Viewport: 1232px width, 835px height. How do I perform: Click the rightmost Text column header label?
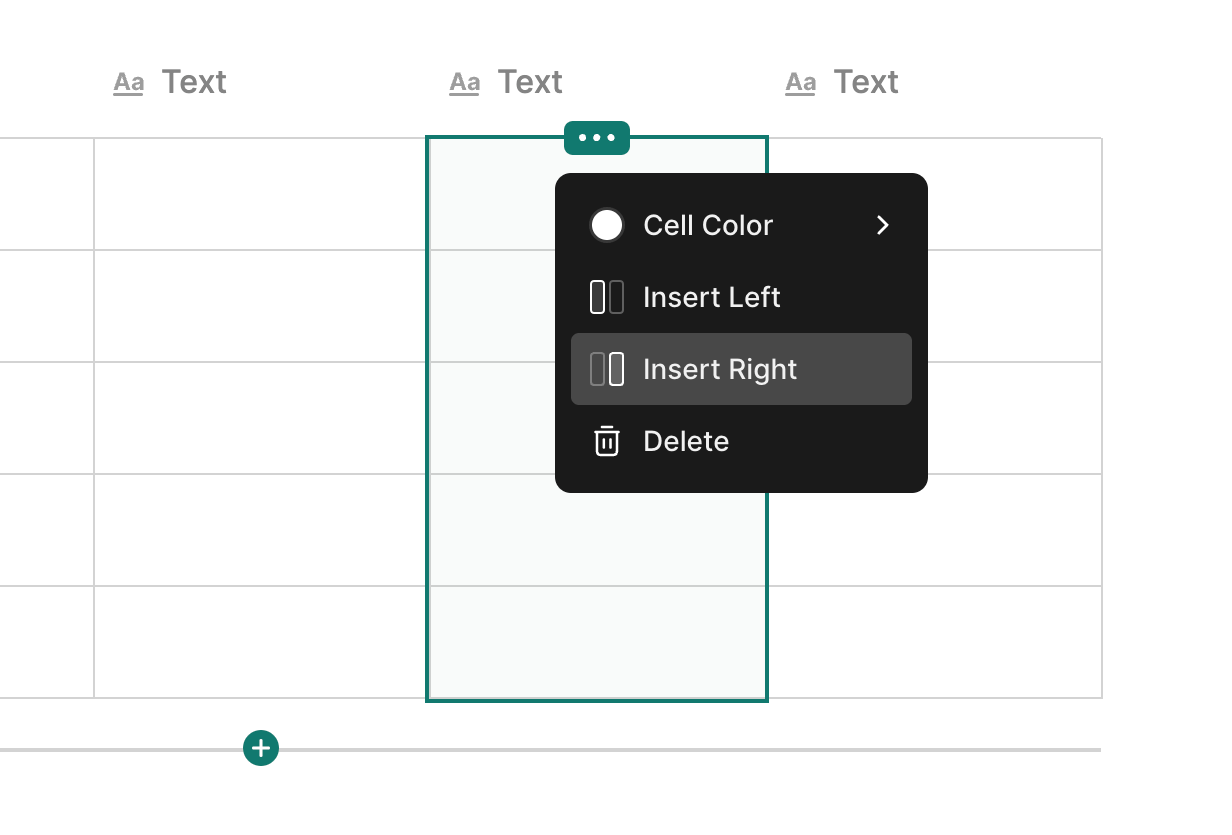point(866,82)
